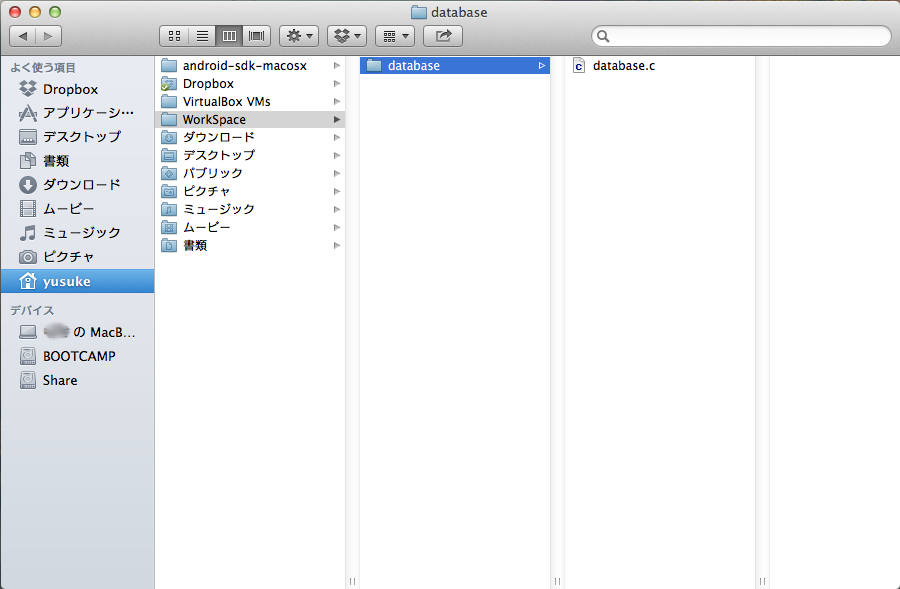
Task: Open the gear action menu
Action: click(x=299, y=36)
